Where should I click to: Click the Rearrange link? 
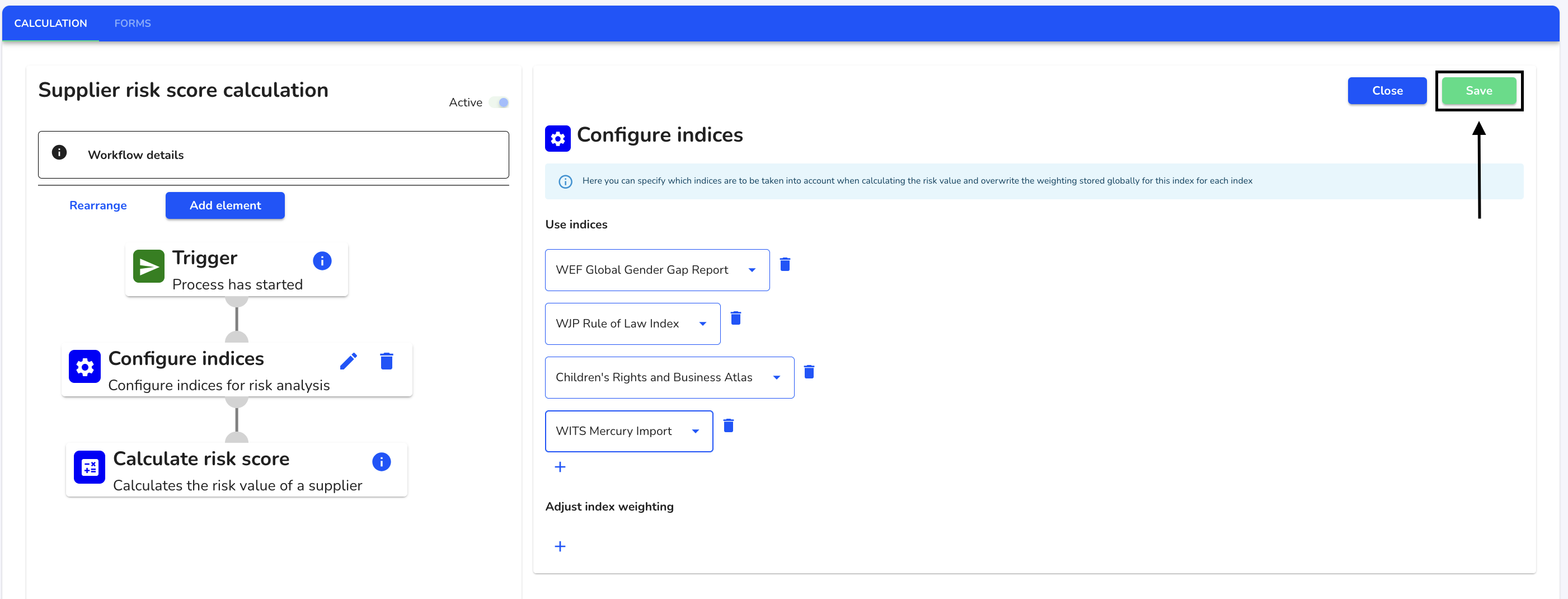[98, 205]
